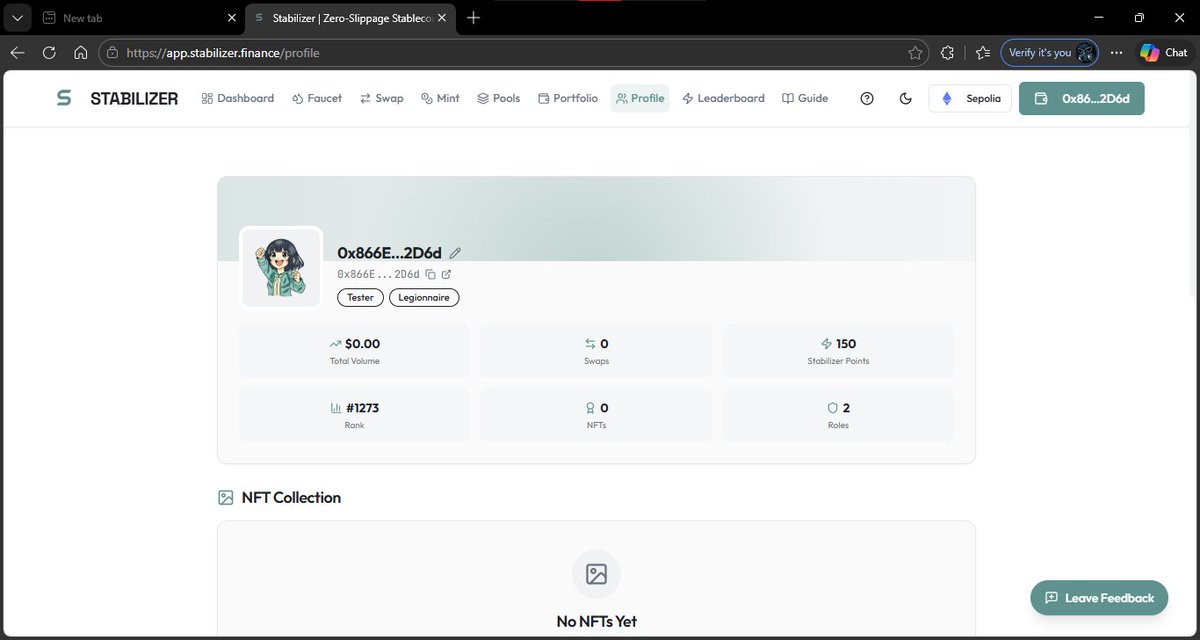The width and height of the screenshot is (1200, 640).
Task: Click the Roles count card
Action: (x=838, y=415)
